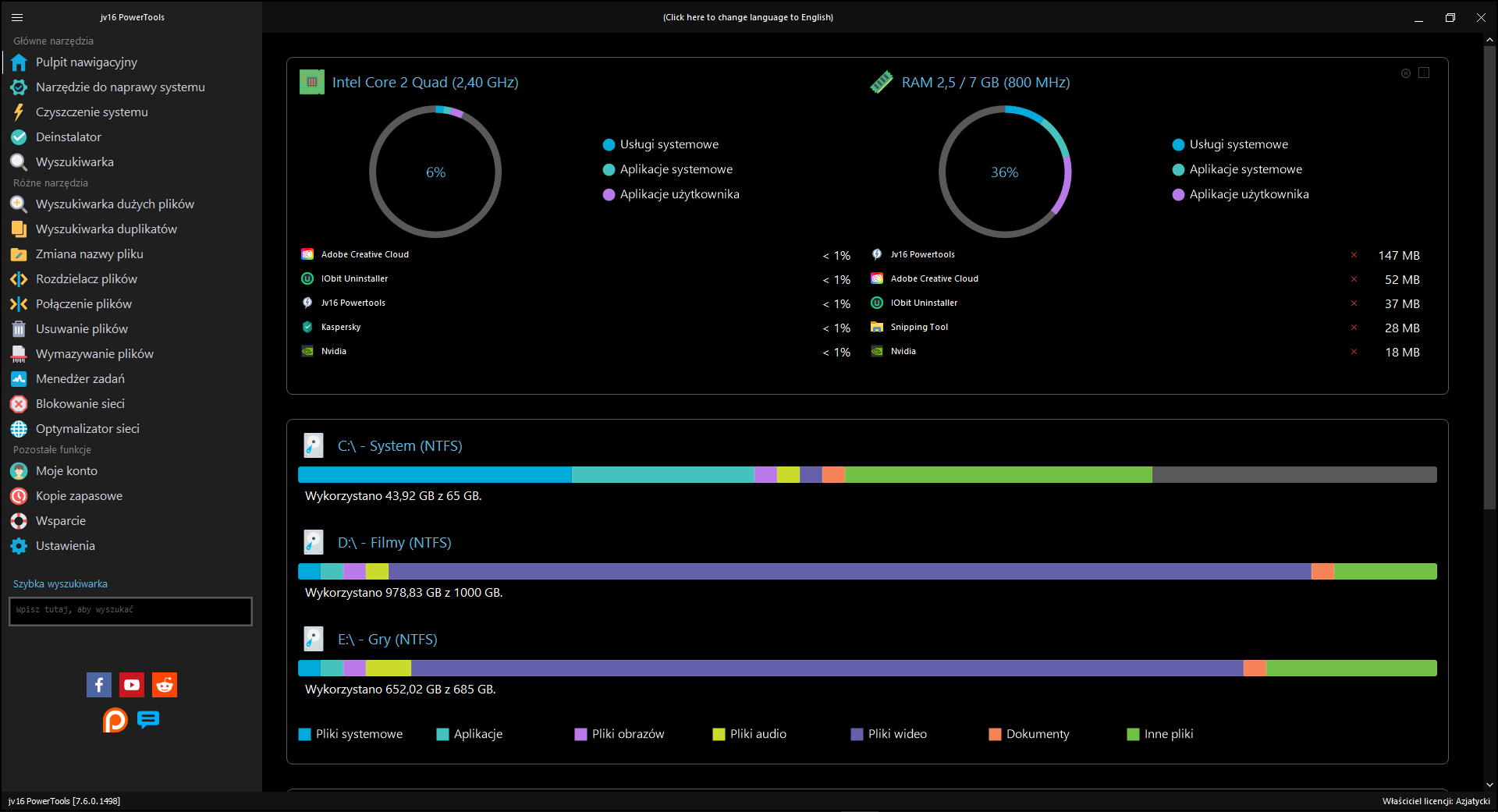Viewport: 1498px width, 812px height.
Task: Click the Pliki wideo legend swatch
Action: coord(857,734)
